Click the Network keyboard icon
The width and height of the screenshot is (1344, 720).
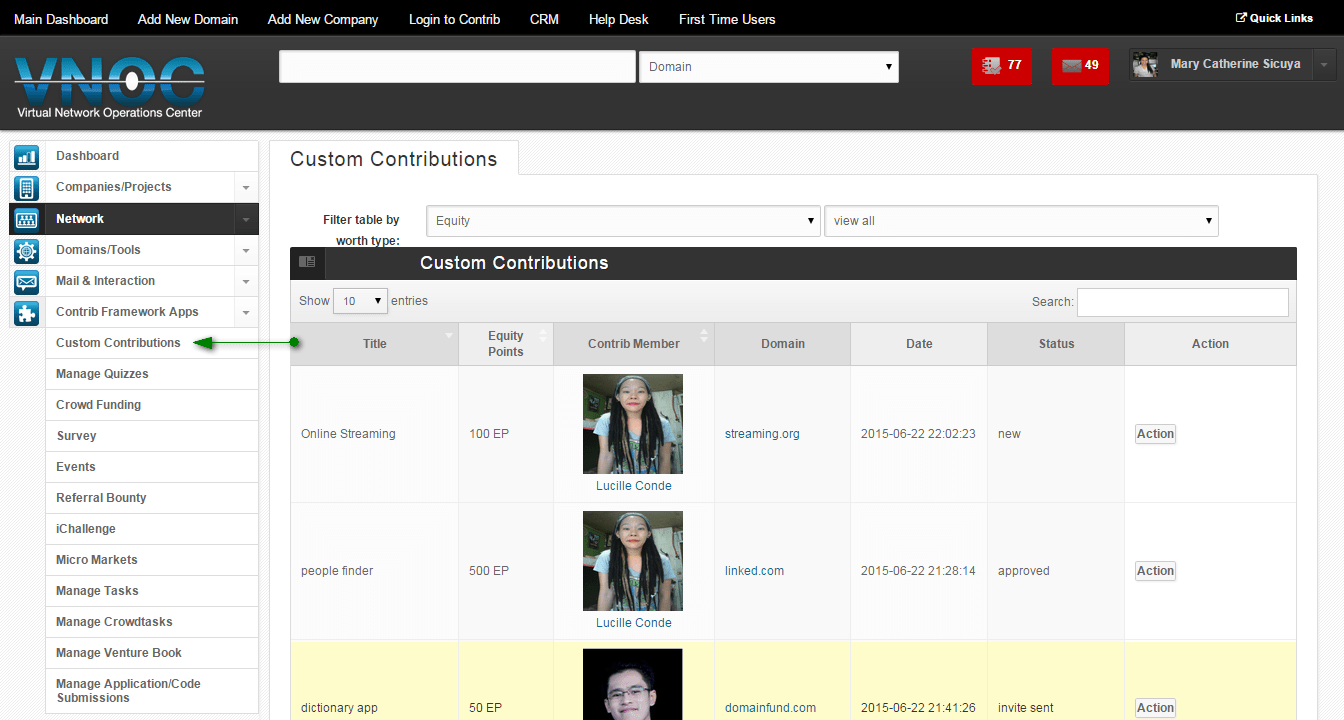[26, 219]
